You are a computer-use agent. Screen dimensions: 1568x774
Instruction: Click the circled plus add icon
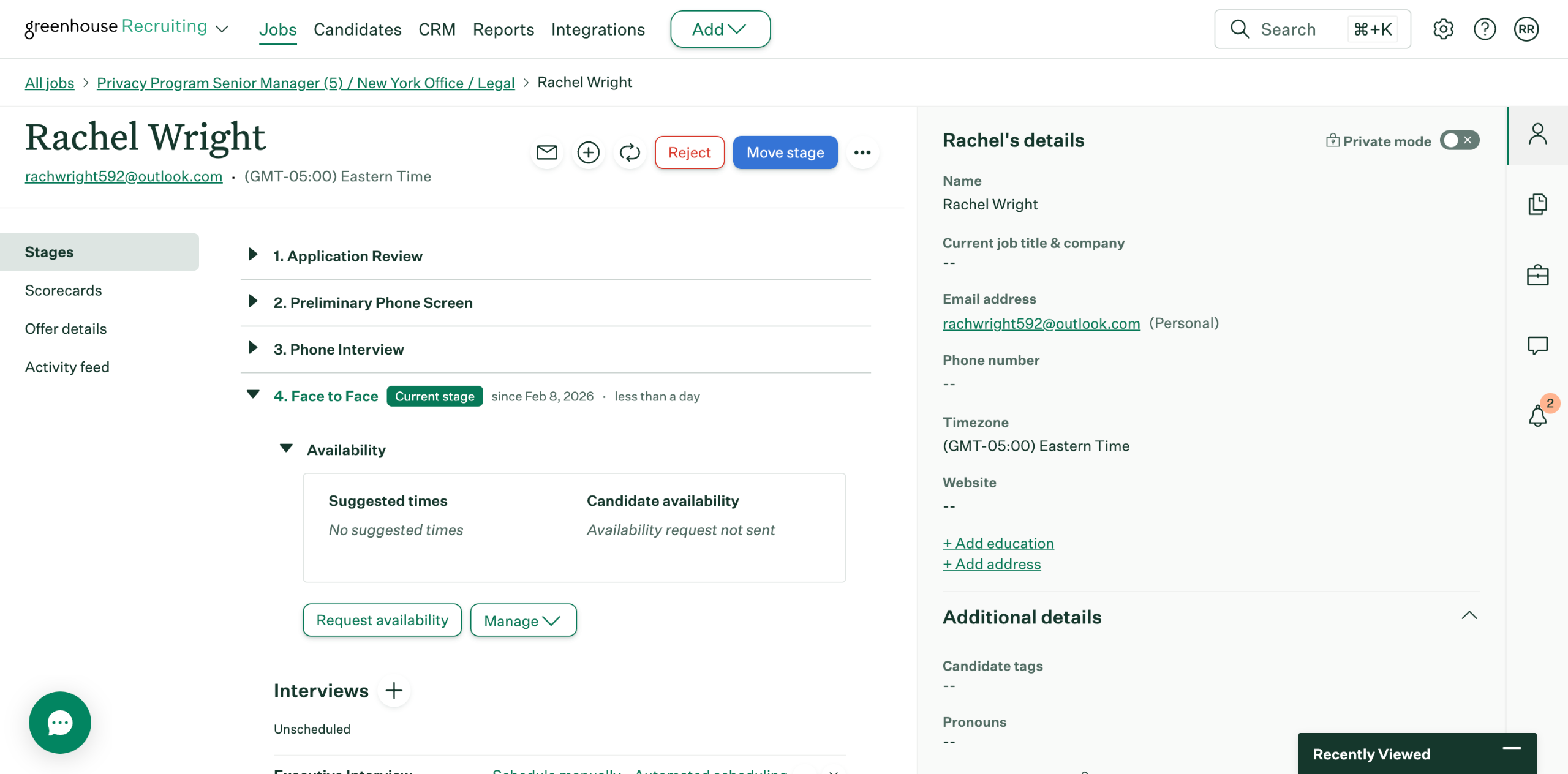coord(588,152)
